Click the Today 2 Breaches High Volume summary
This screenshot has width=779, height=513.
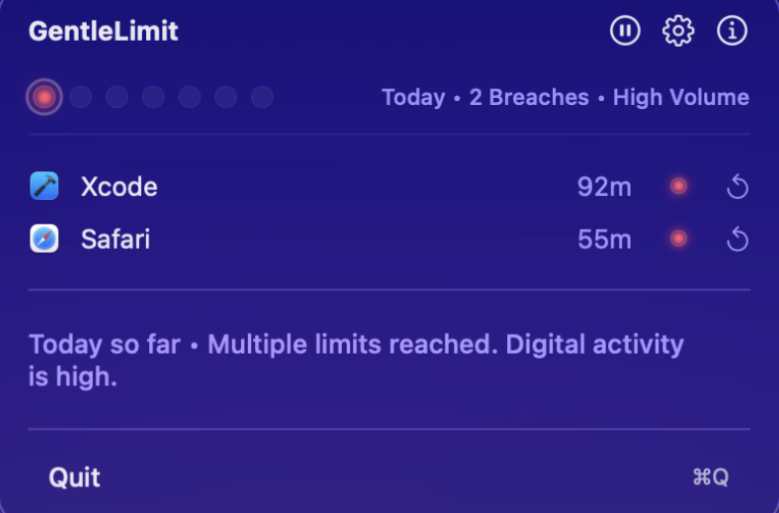click(565, 97)
